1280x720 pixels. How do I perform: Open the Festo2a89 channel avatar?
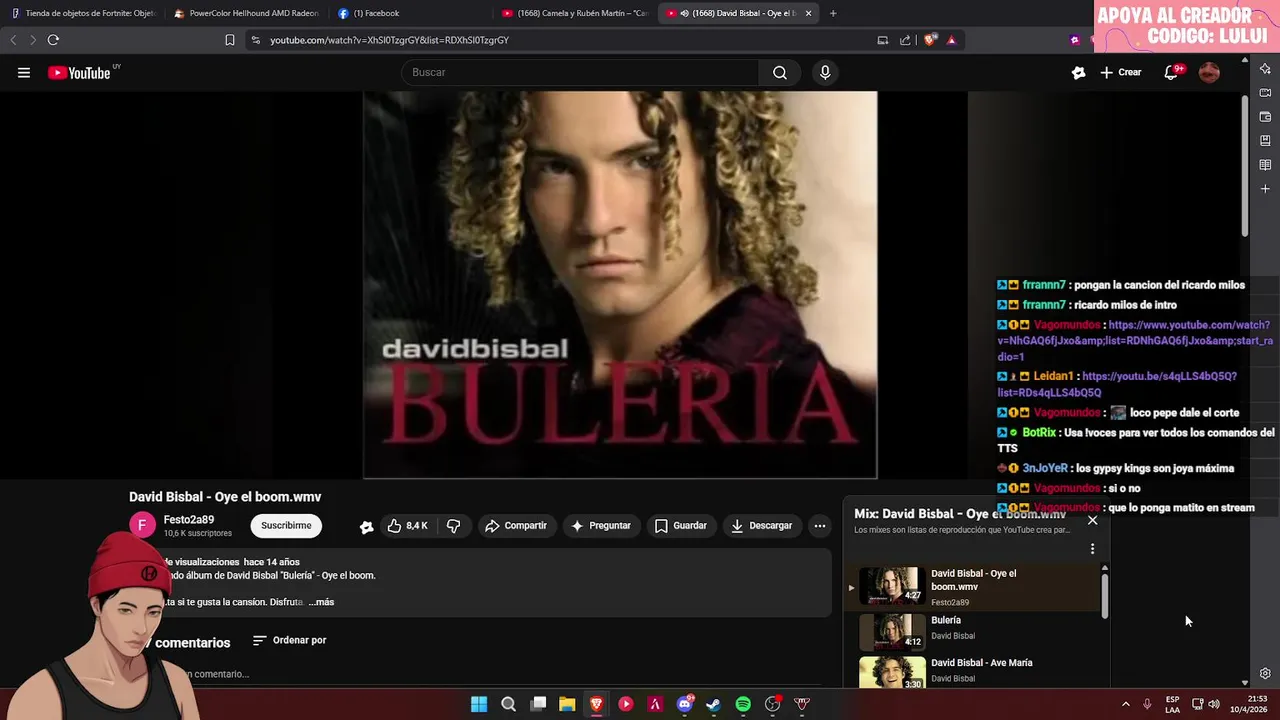(x=143, y=525)
